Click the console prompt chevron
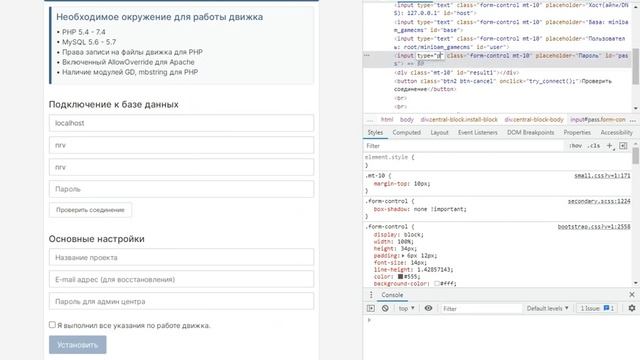Screen dimensions: 640x360 click(369, 320)
